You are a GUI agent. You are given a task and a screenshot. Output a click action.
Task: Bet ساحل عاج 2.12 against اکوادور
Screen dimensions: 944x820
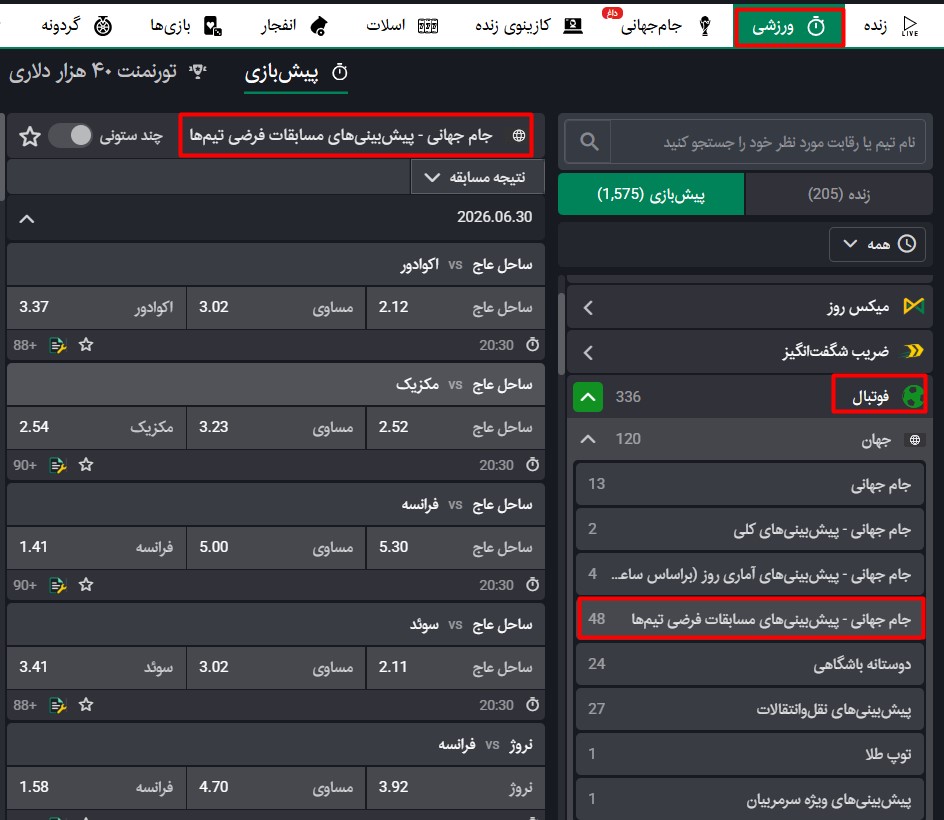pyautogui.click(x=455, y=308)
